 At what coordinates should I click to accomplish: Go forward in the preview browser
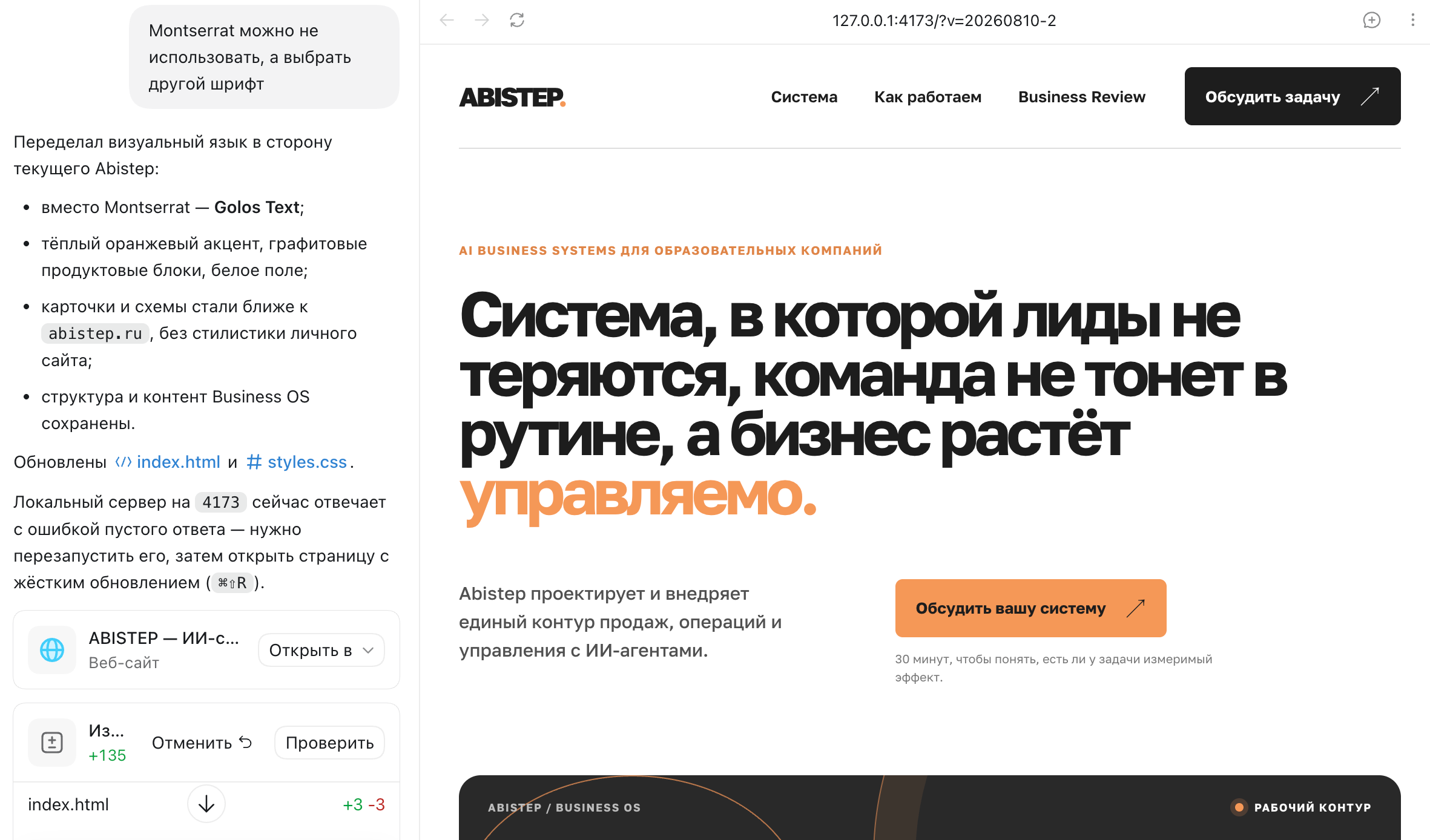482,21
